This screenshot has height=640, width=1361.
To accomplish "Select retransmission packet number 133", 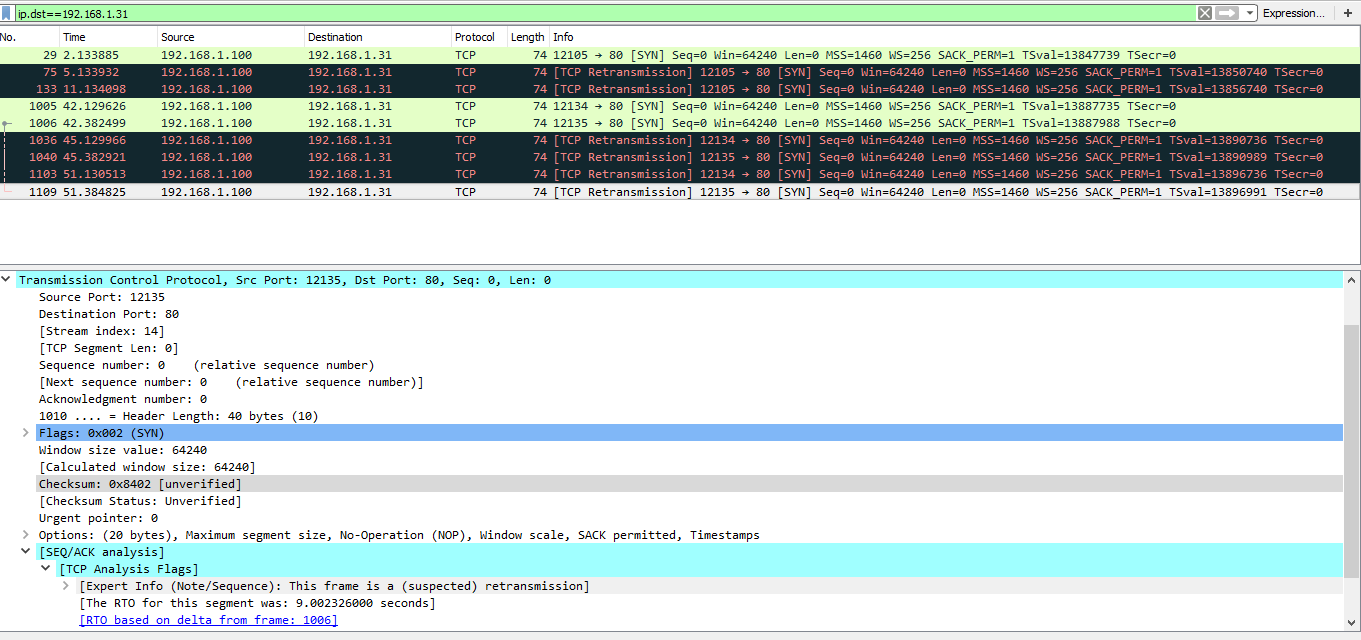I will (x=680, y=89).
